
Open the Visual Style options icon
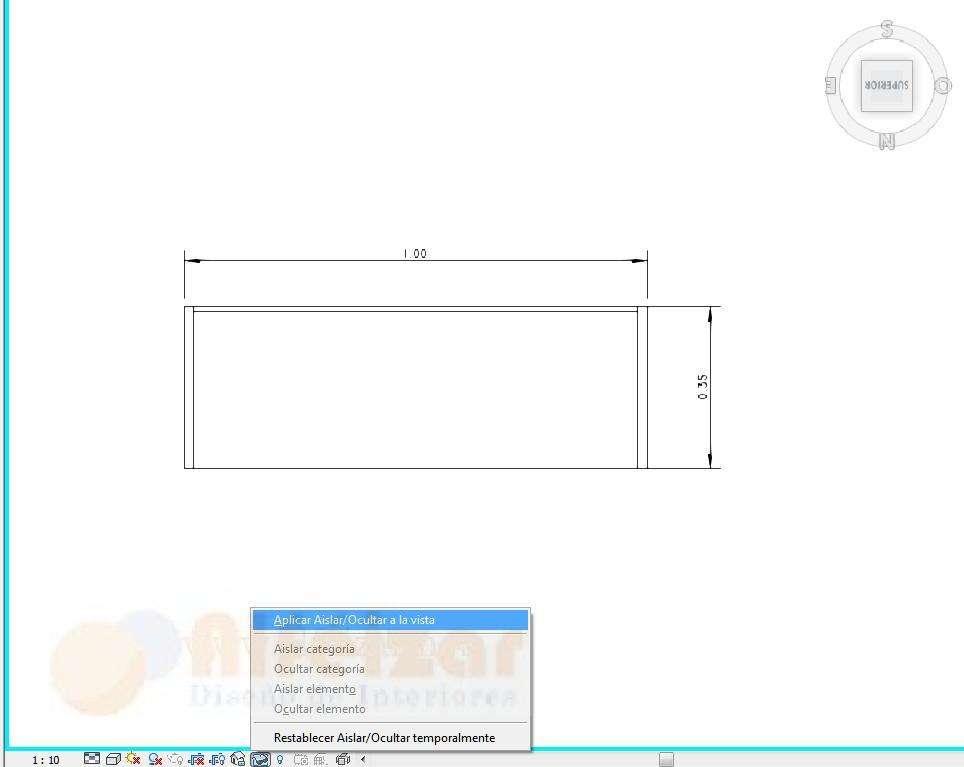(113, 759)
